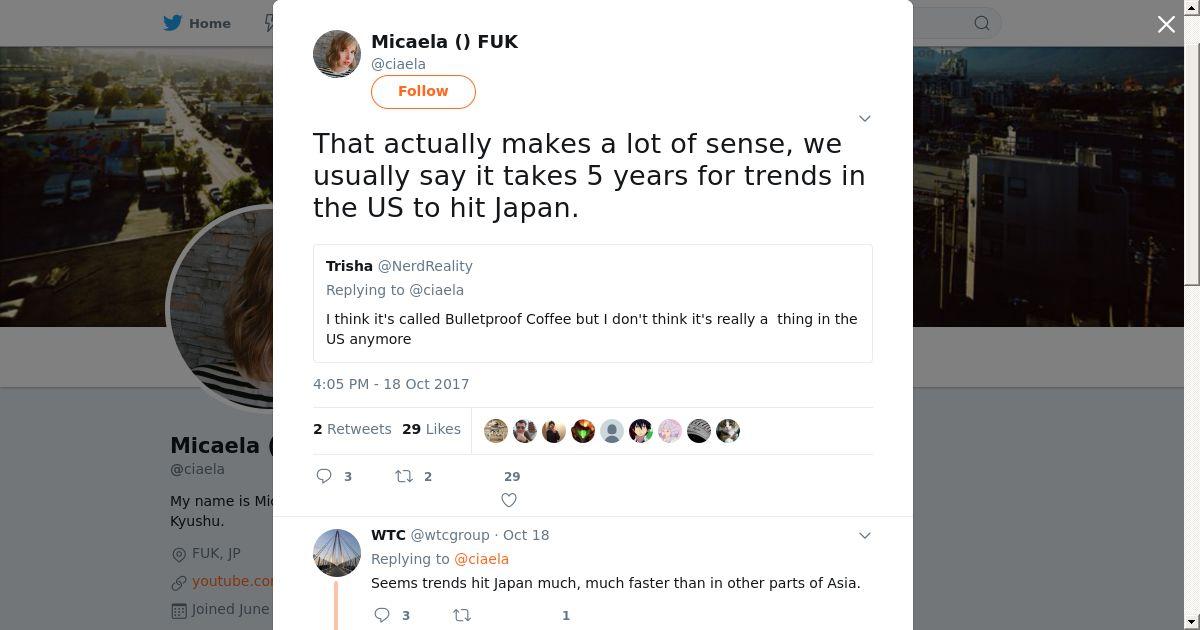Click the tweet timestamp 4:05 PM link
This screenshot has width=1200, height=630.
391,384
